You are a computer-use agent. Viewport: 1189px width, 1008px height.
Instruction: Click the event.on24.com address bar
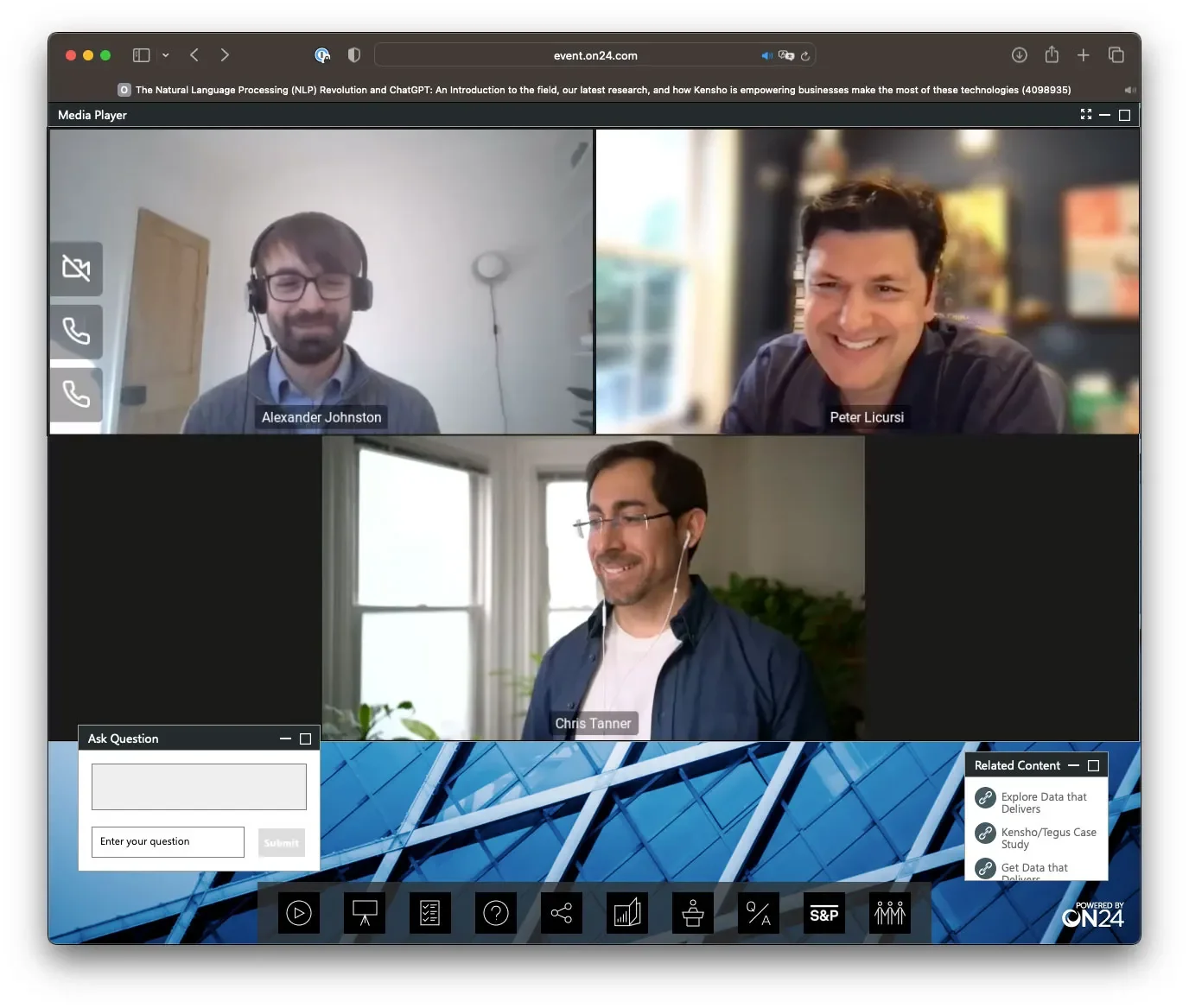595,55
